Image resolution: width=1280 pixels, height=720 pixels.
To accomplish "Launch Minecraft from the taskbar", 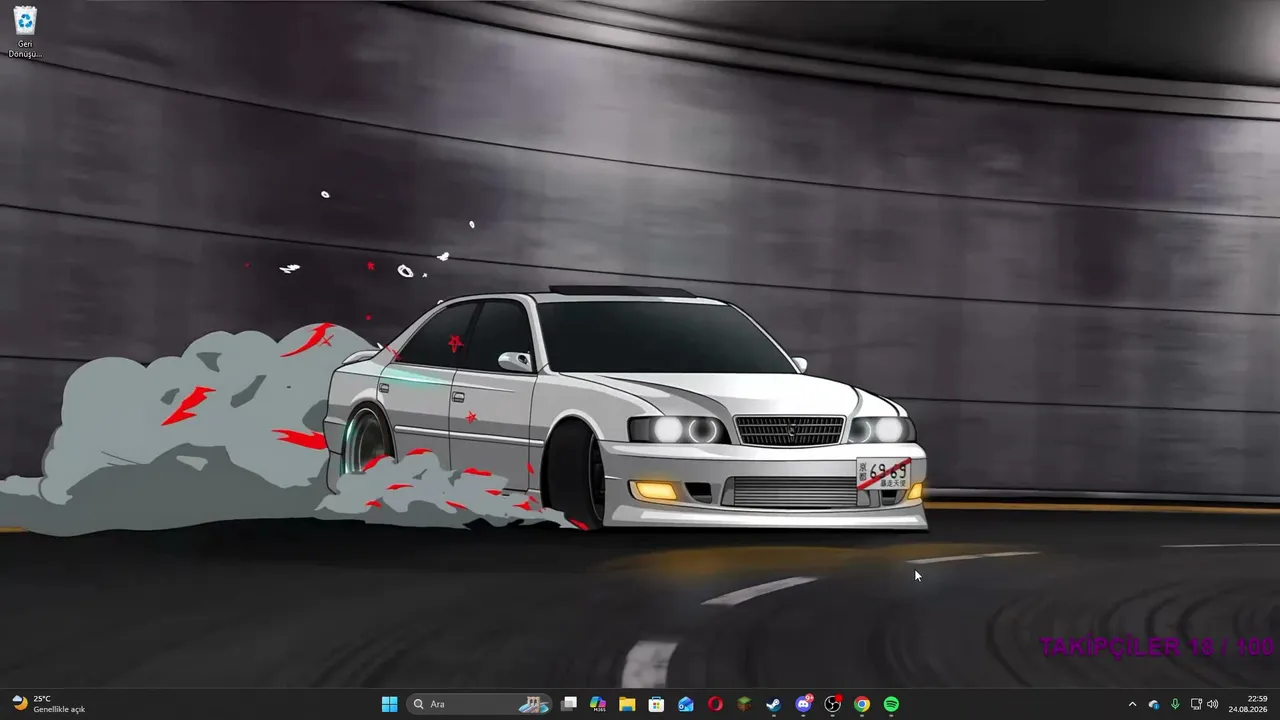I will click(744, 704).
